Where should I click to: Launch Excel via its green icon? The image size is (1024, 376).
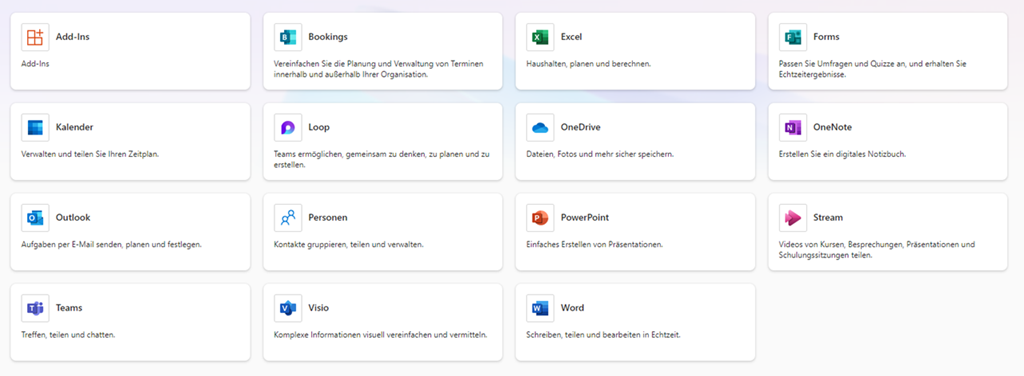point(540,37)
